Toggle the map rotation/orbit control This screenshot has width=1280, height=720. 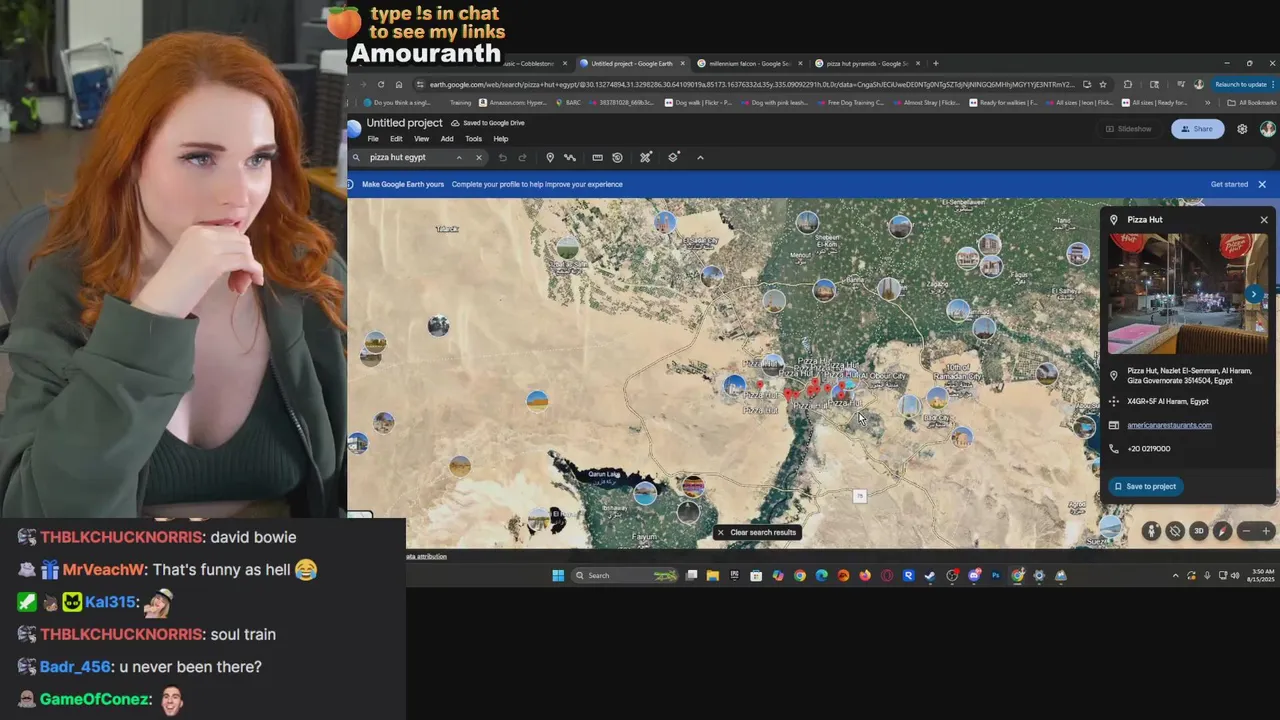tap(1175, 531)
